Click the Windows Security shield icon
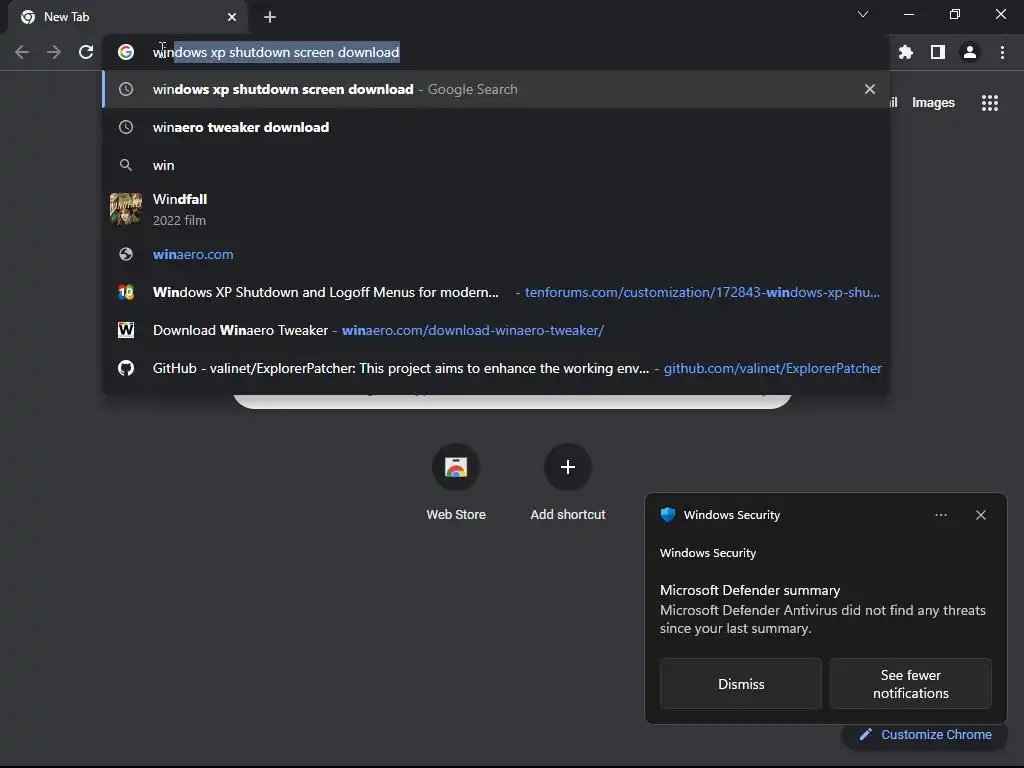 click(667, 515)
